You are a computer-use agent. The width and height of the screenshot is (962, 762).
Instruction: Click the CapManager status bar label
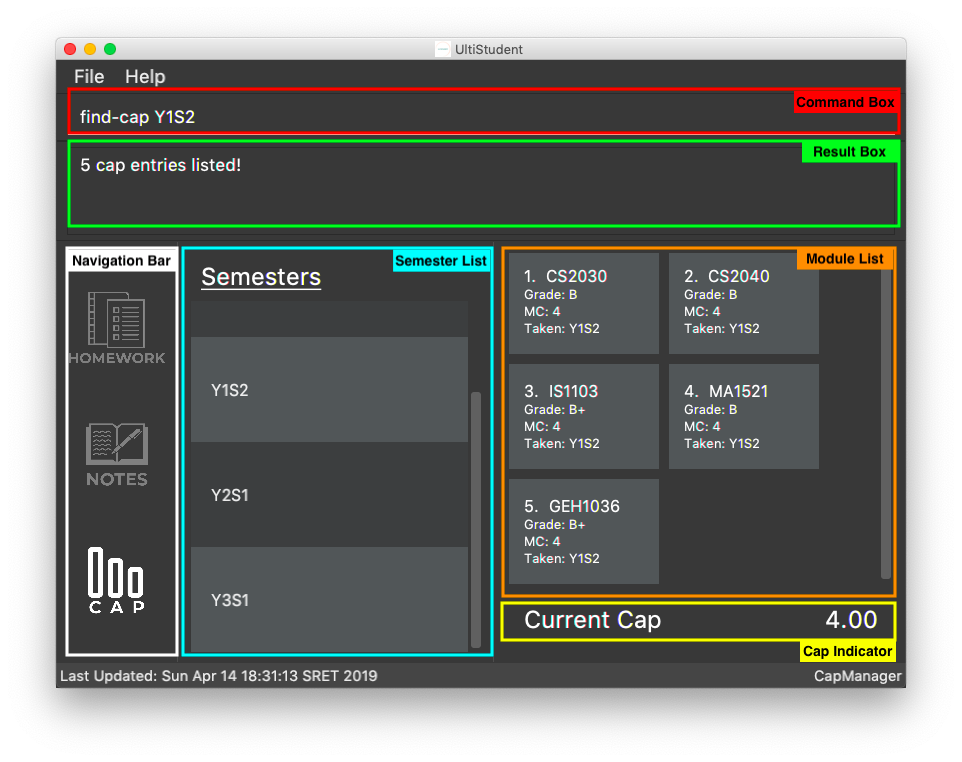pos(857,676)
